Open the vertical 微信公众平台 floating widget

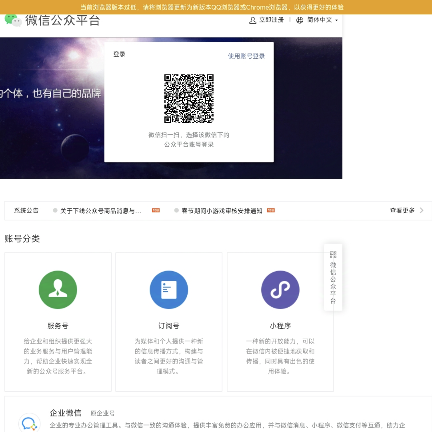pos(333,277)
